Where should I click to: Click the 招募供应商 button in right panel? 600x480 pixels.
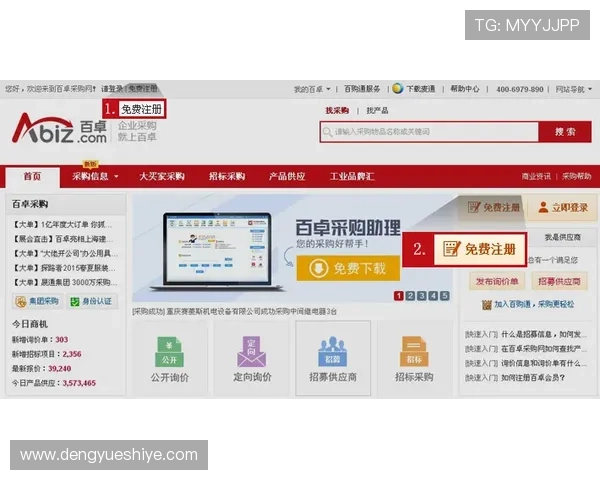(x=559, y=282)
